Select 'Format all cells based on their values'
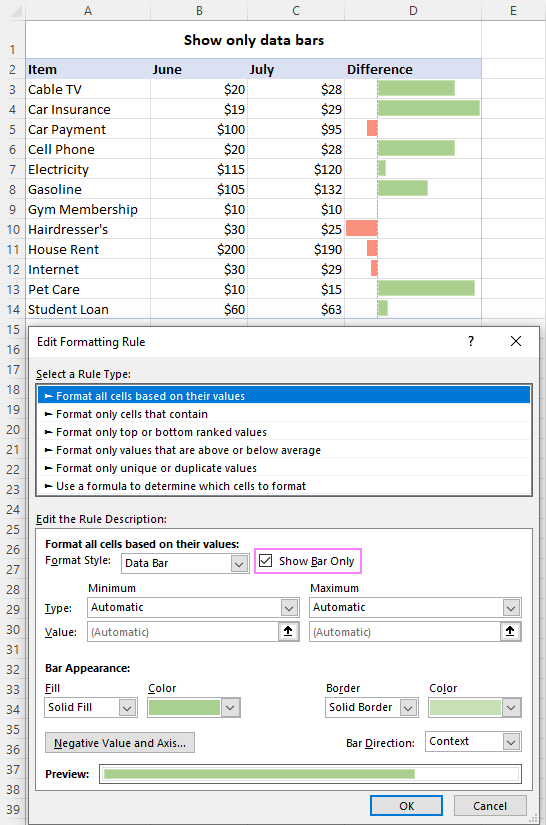Image resolution: width=546 pixels, height=825 pixels. pos(284,396)
